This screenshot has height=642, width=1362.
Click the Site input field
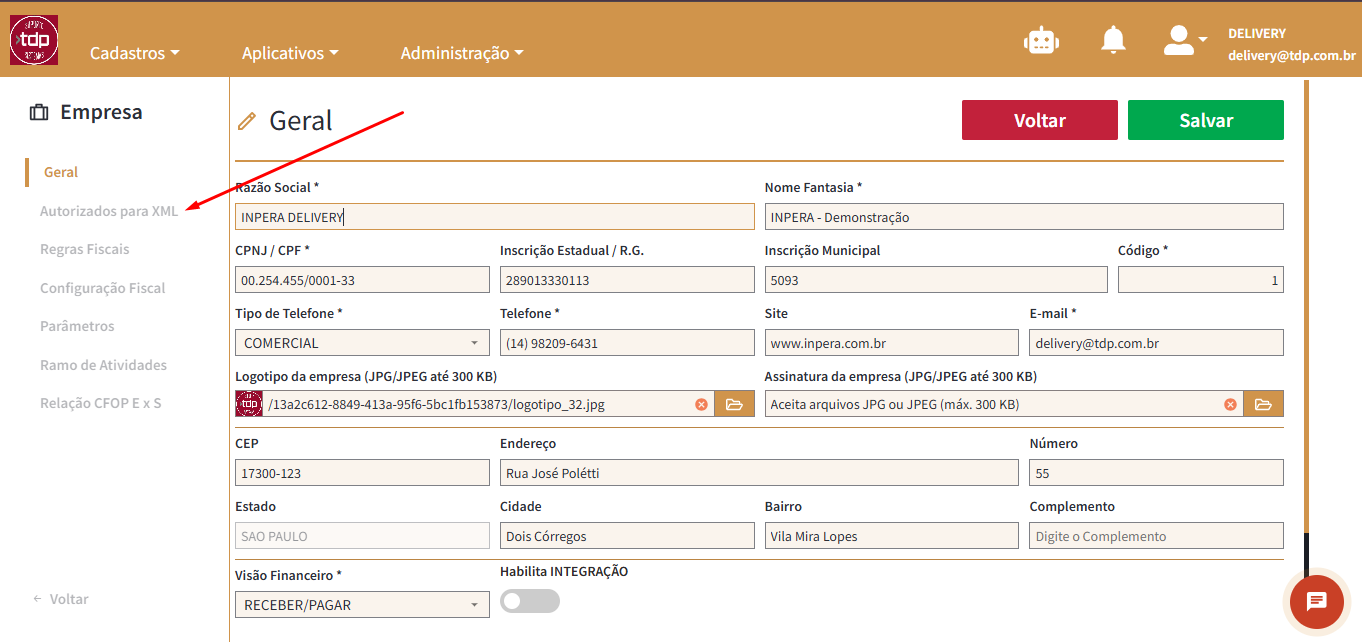892,343
